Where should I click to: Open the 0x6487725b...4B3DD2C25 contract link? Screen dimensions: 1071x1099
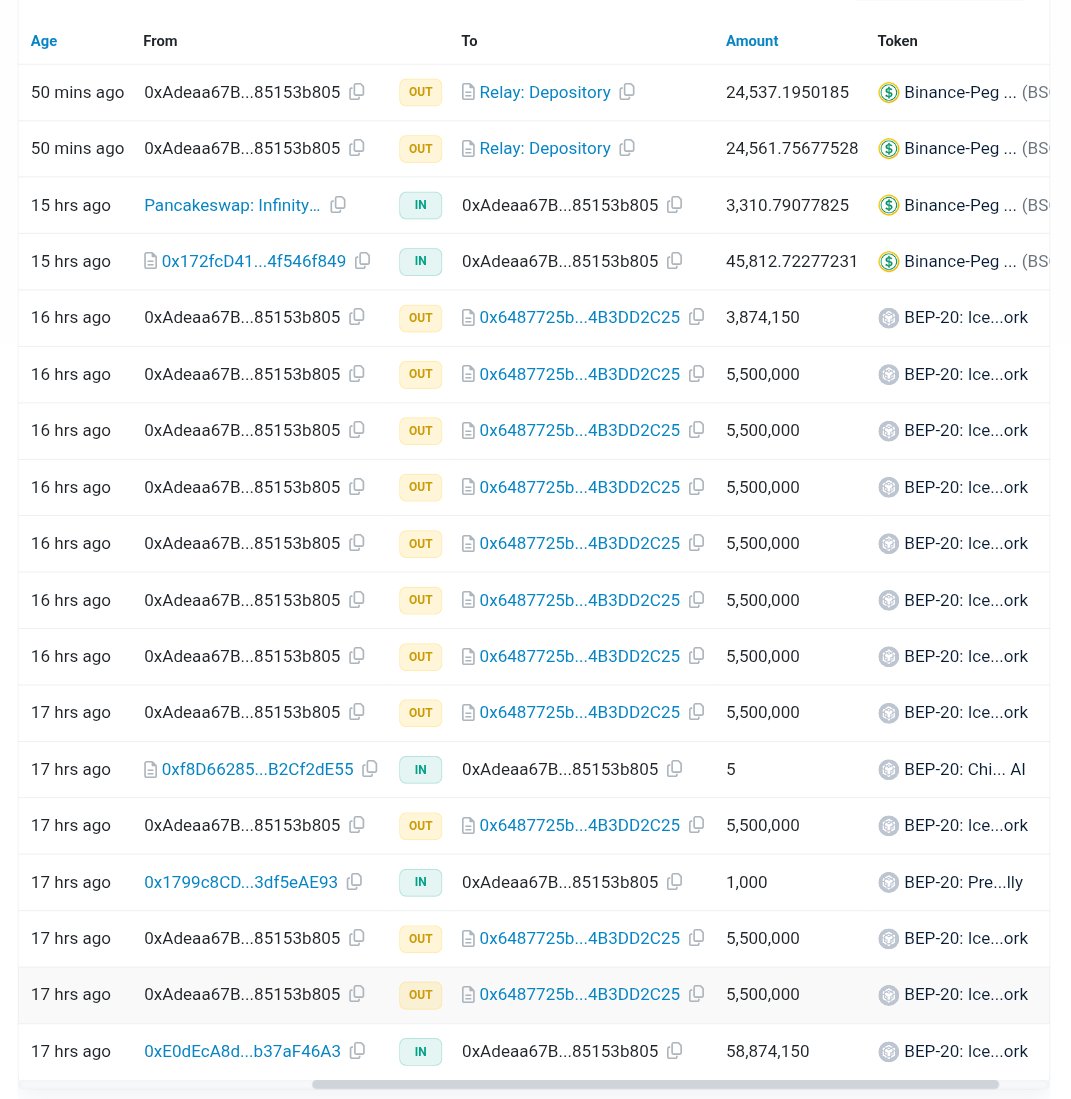[x=580, y=317]
